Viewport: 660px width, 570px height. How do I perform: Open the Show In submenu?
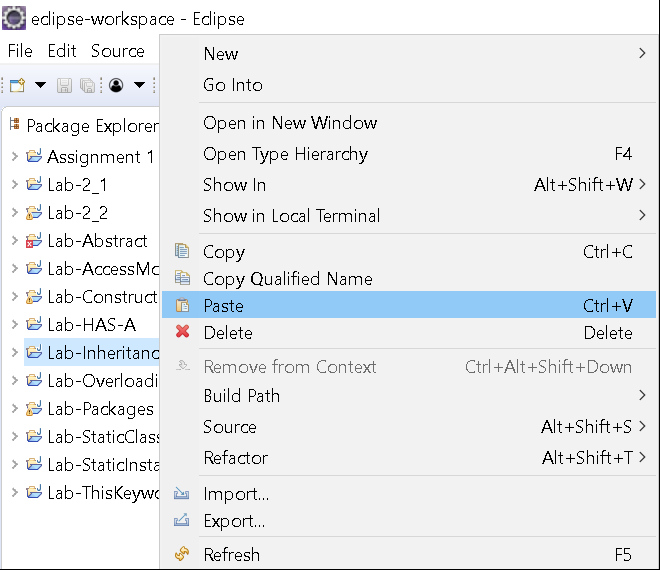[409, 185]
